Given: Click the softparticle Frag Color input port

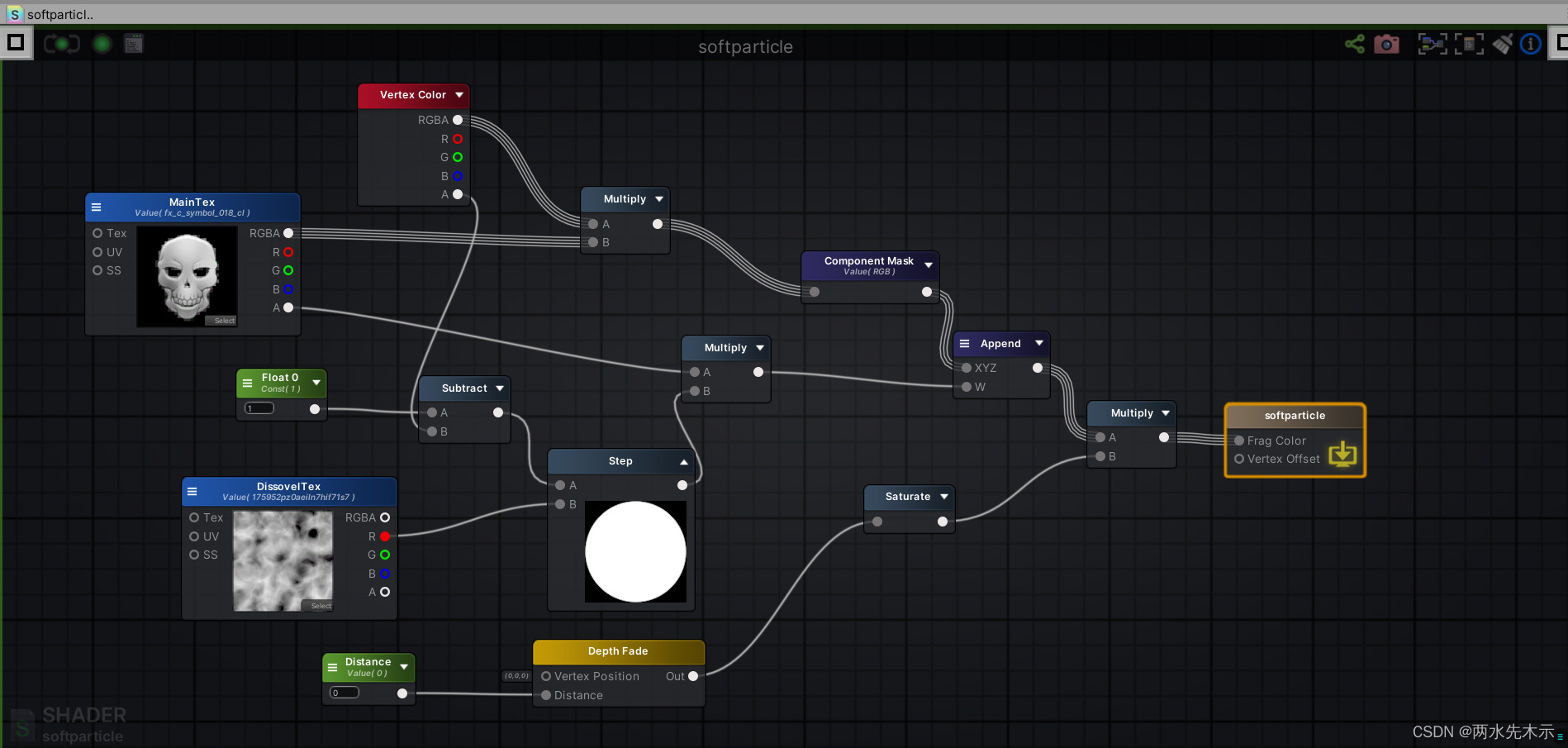Looking at the screenshot, I should (1239, 441).
